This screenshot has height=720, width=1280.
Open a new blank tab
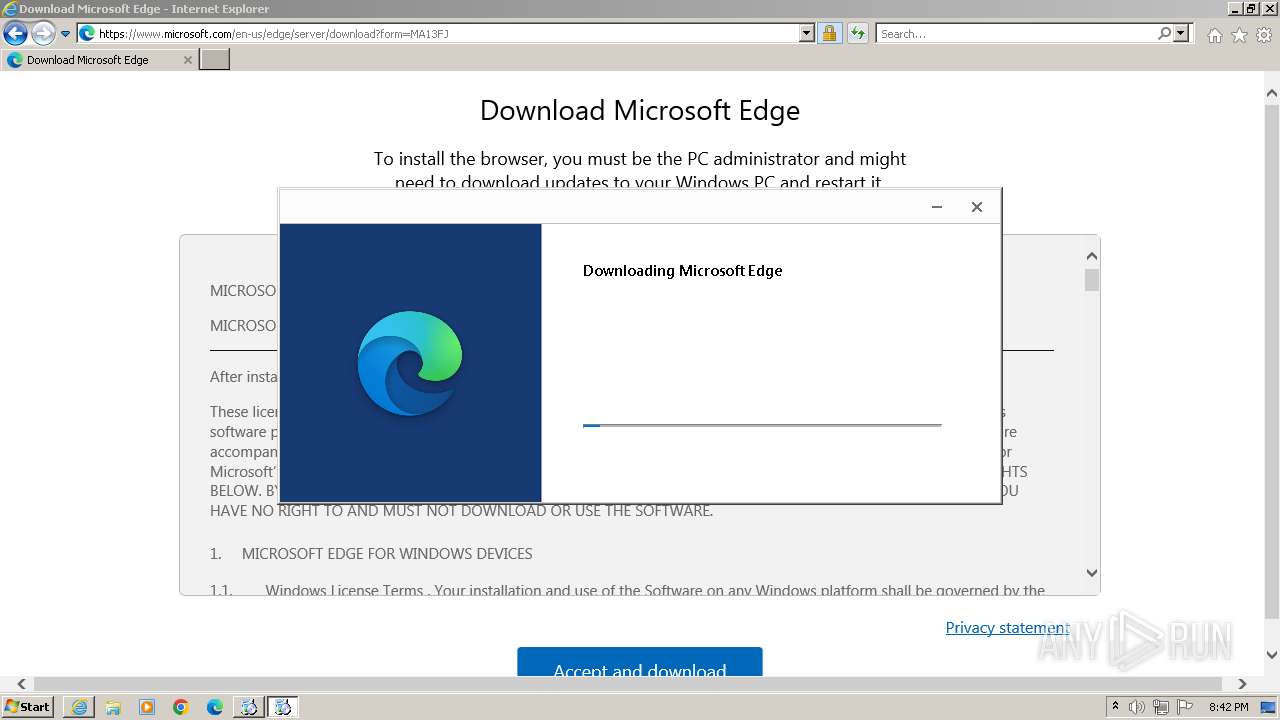[215, 60]
